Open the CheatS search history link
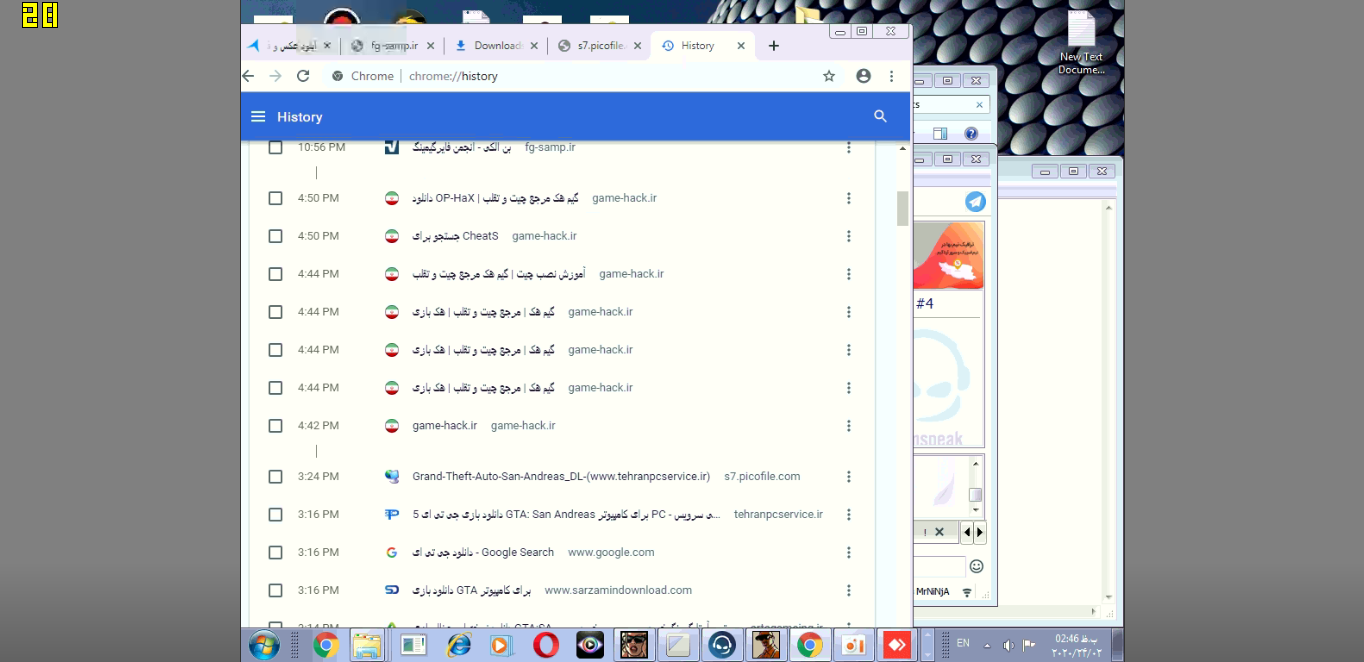Viewport: 1364px width, 662px height. point(455,236)
